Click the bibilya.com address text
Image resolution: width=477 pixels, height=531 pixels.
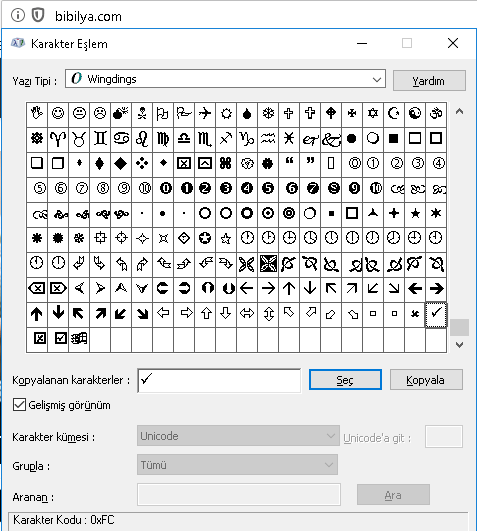88,16
